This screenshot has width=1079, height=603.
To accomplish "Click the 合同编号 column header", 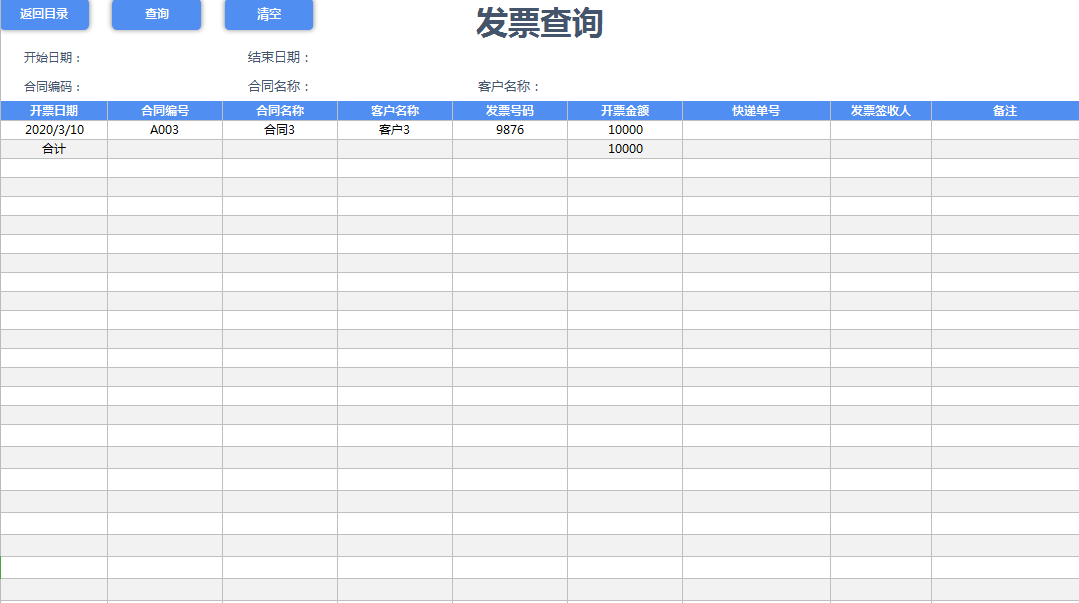I will [x=163, y=110].
